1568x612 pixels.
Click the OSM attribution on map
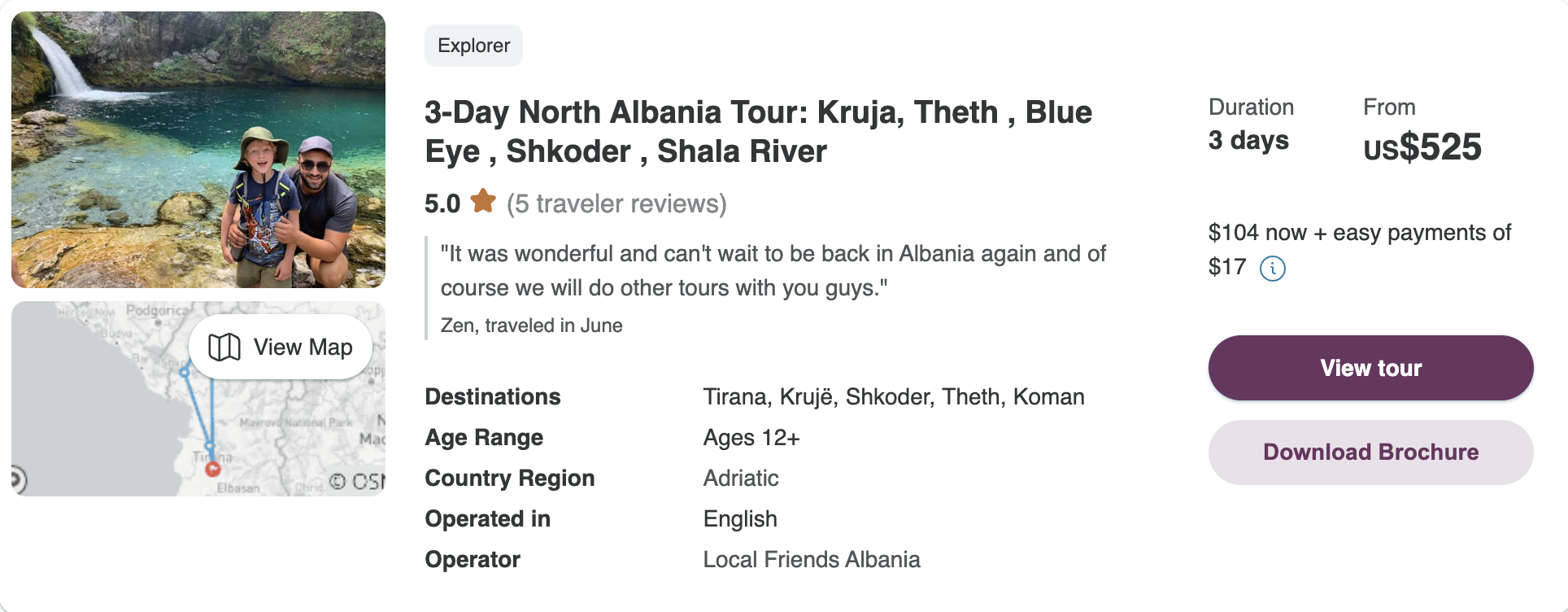[357, 482]
